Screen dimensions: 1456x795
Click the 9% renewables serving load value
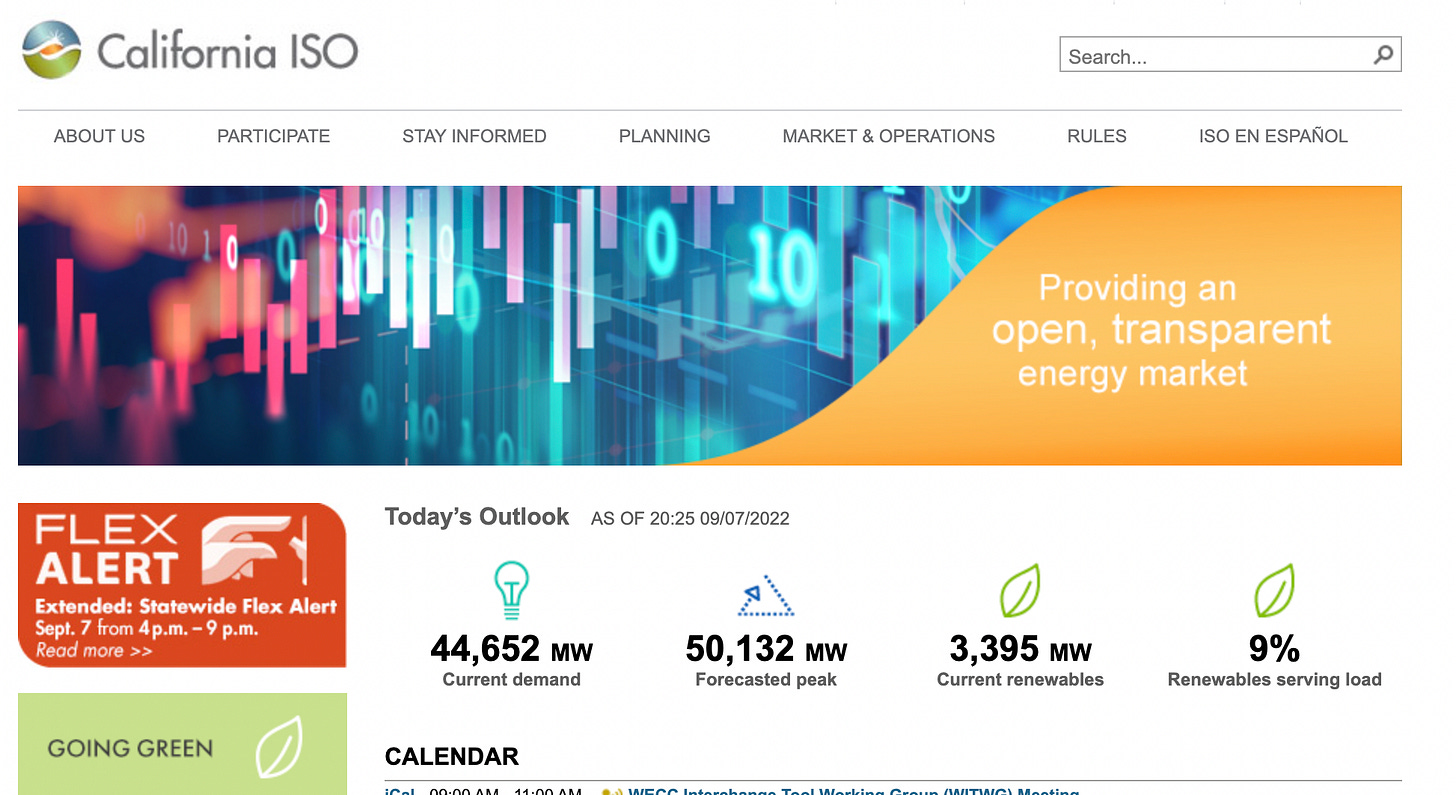pyautogui.click(x=1274, y=650)
